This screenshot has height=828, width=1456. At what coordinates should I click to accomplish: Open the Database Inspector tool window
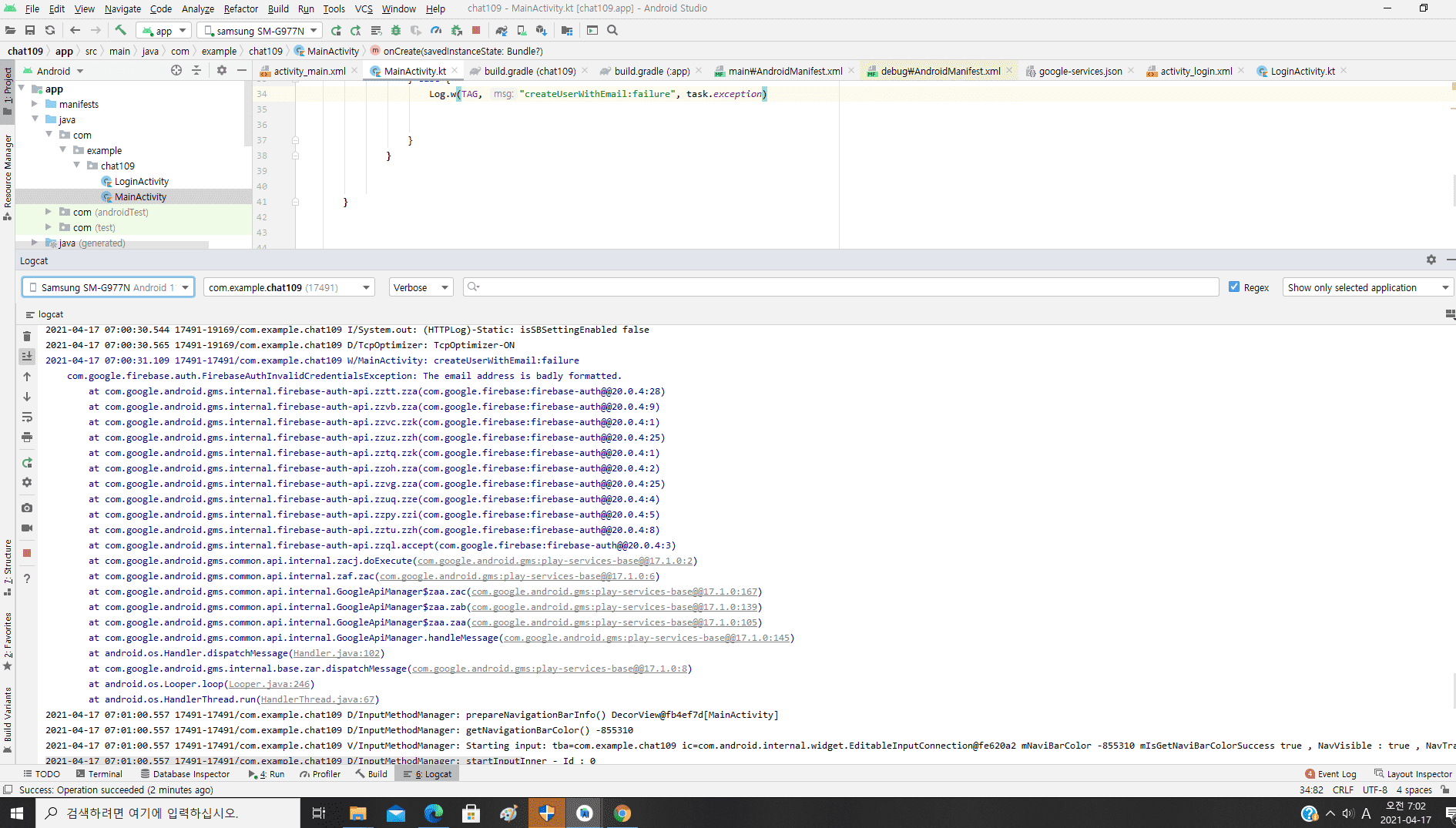tap(185, 774)
